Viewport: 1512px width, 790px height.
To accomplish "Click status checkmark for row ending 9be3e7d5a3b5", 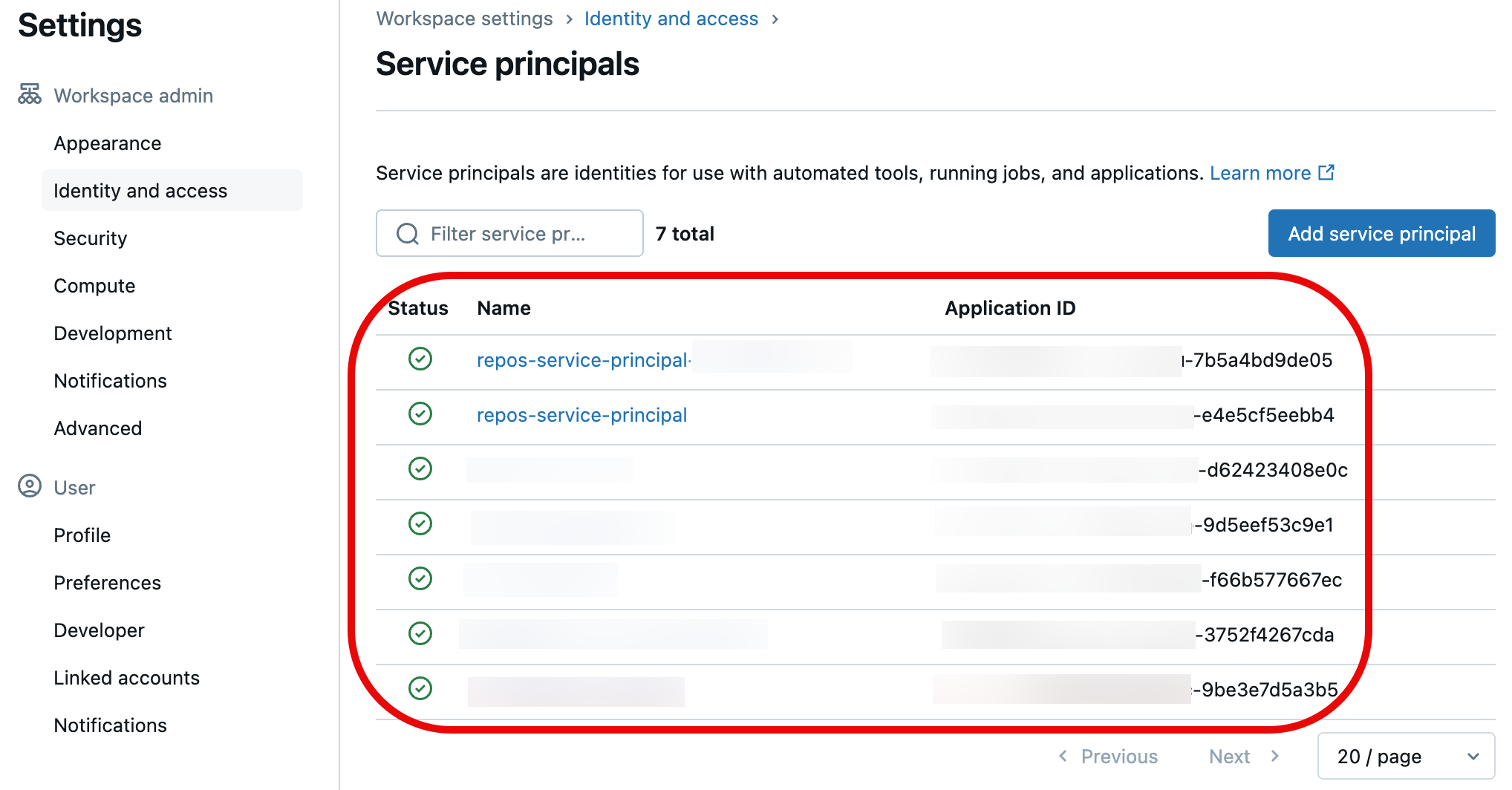I will pos(420,689).
